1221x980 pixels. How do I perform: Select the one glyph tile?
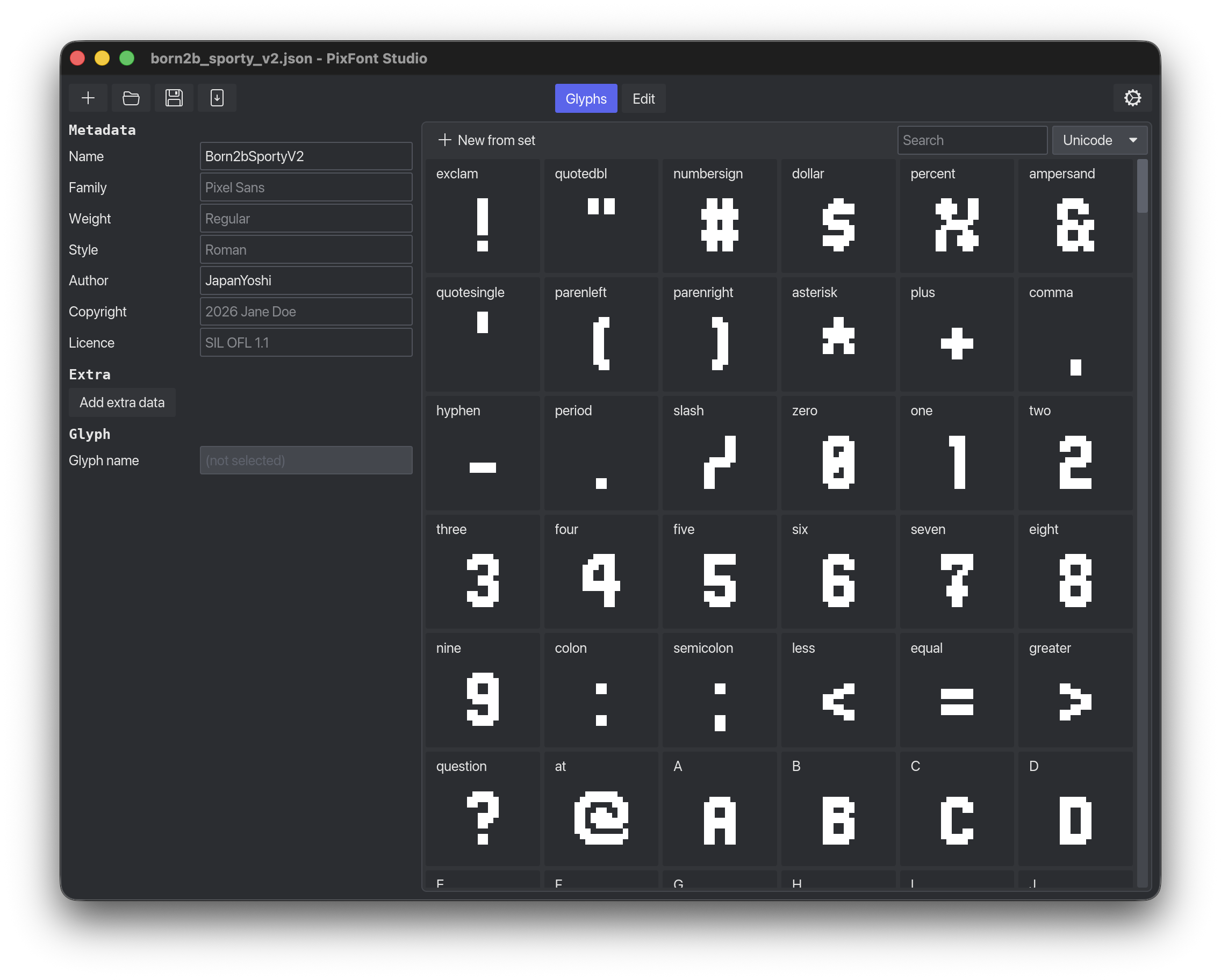[x=957, y=452]
